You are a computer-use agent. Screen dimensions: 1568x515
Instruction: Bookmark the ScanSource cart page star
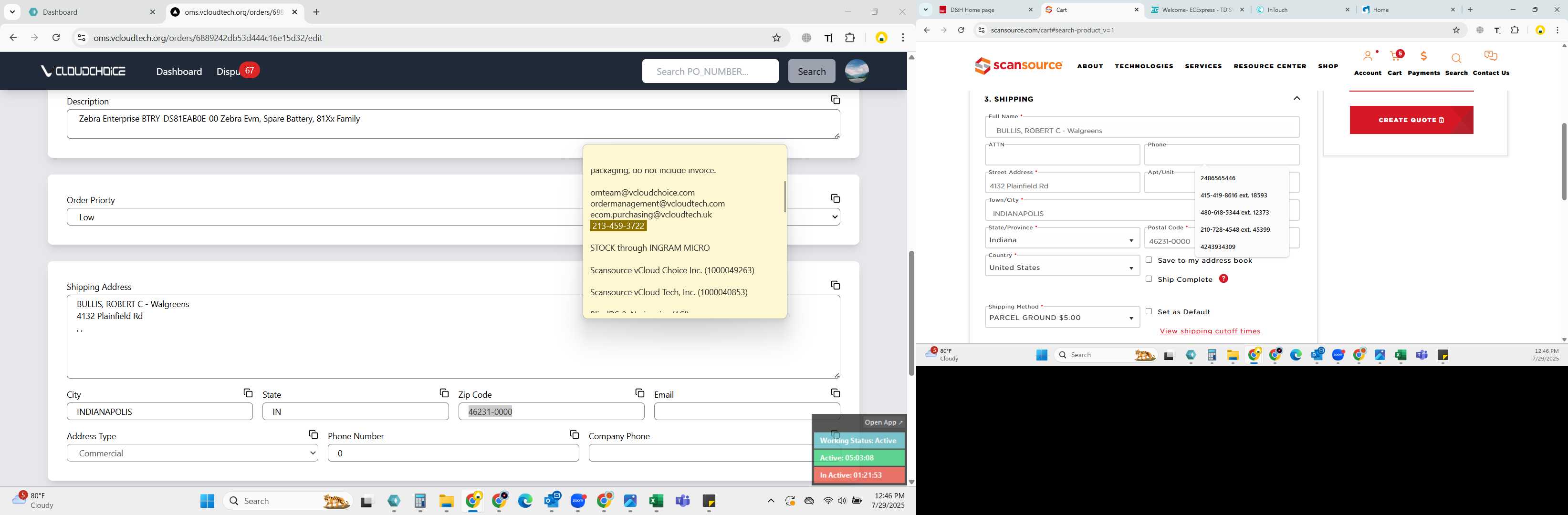pyautogui.click(x=1456, y=30)
